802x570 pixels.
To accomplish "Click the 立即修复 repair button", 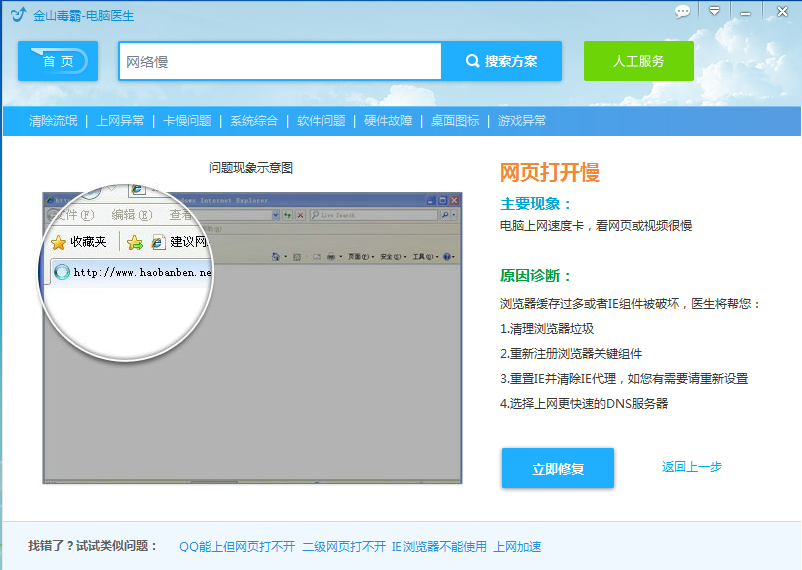I will point(558,468).
